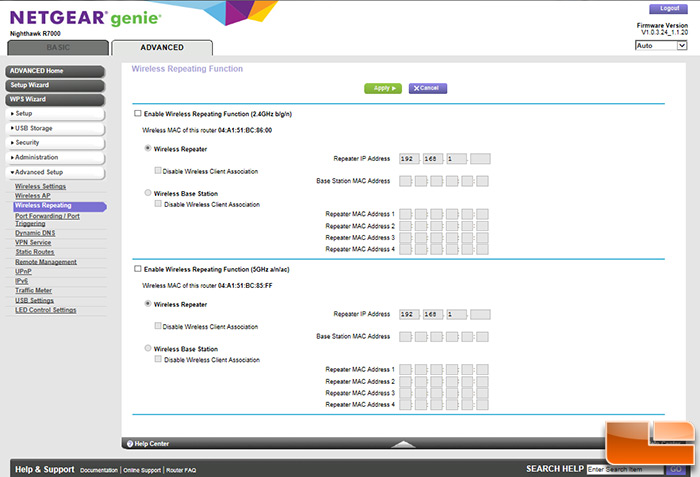Image resolution: width=700 pixels, height=477 pixels.
Task: Open Dynamic DNS link
Action: (x=35, y=233)
